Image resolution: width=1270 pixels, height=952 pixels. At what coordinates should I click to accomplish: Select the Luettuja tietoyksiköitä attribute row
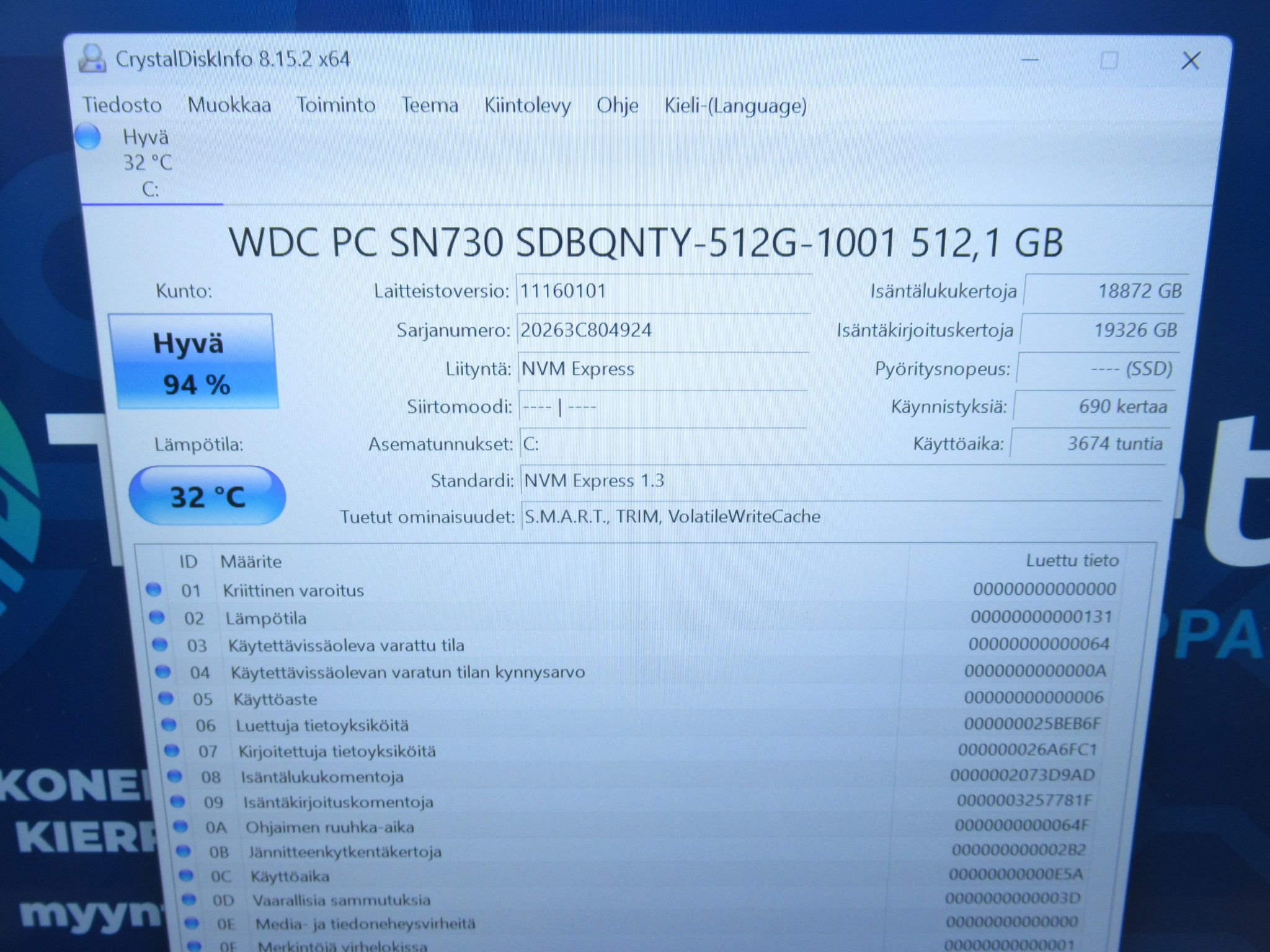pyautogui.click(x=631, y=725)
